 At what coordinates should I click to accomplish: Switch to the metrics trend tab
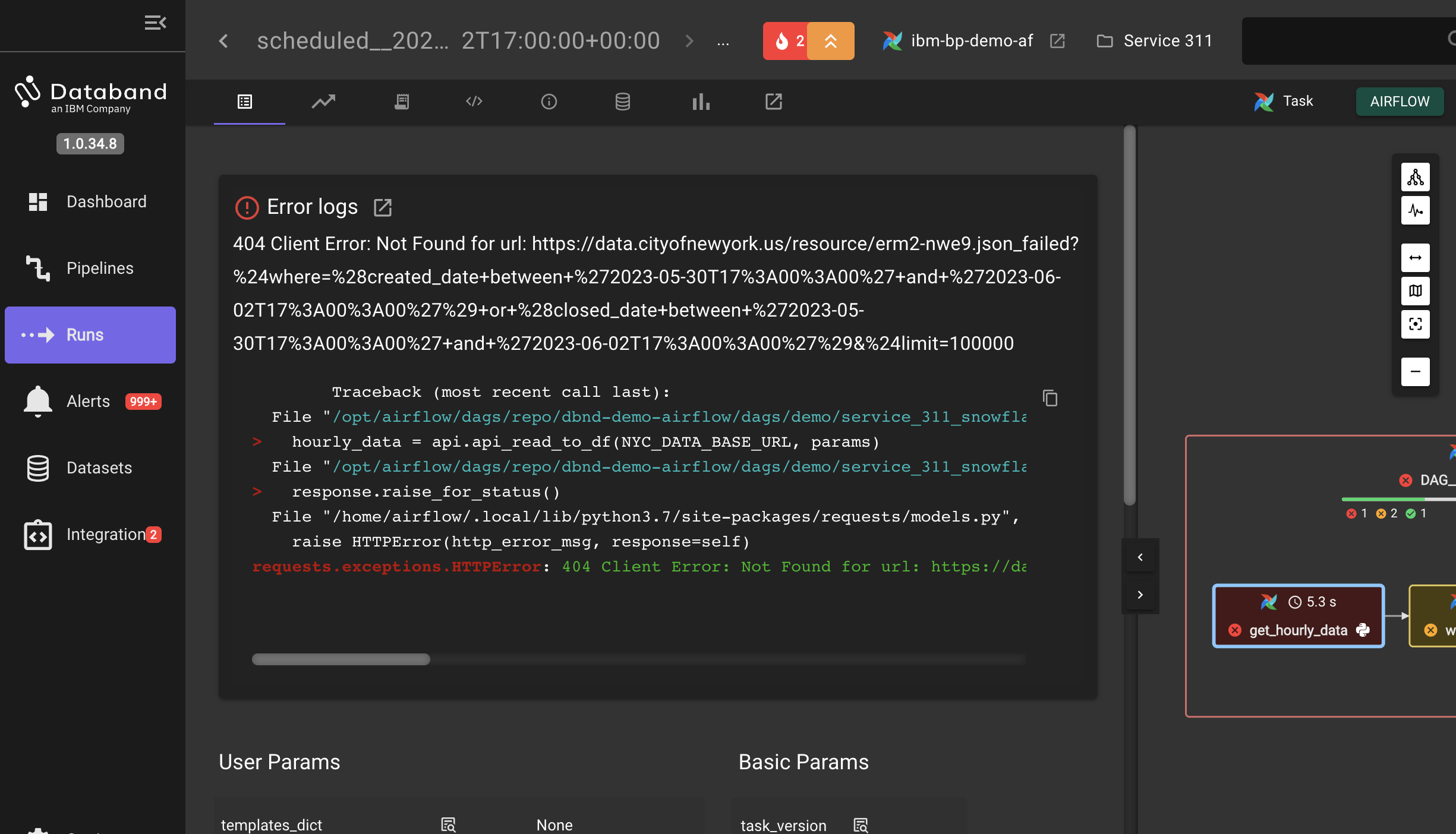point(324,102)
